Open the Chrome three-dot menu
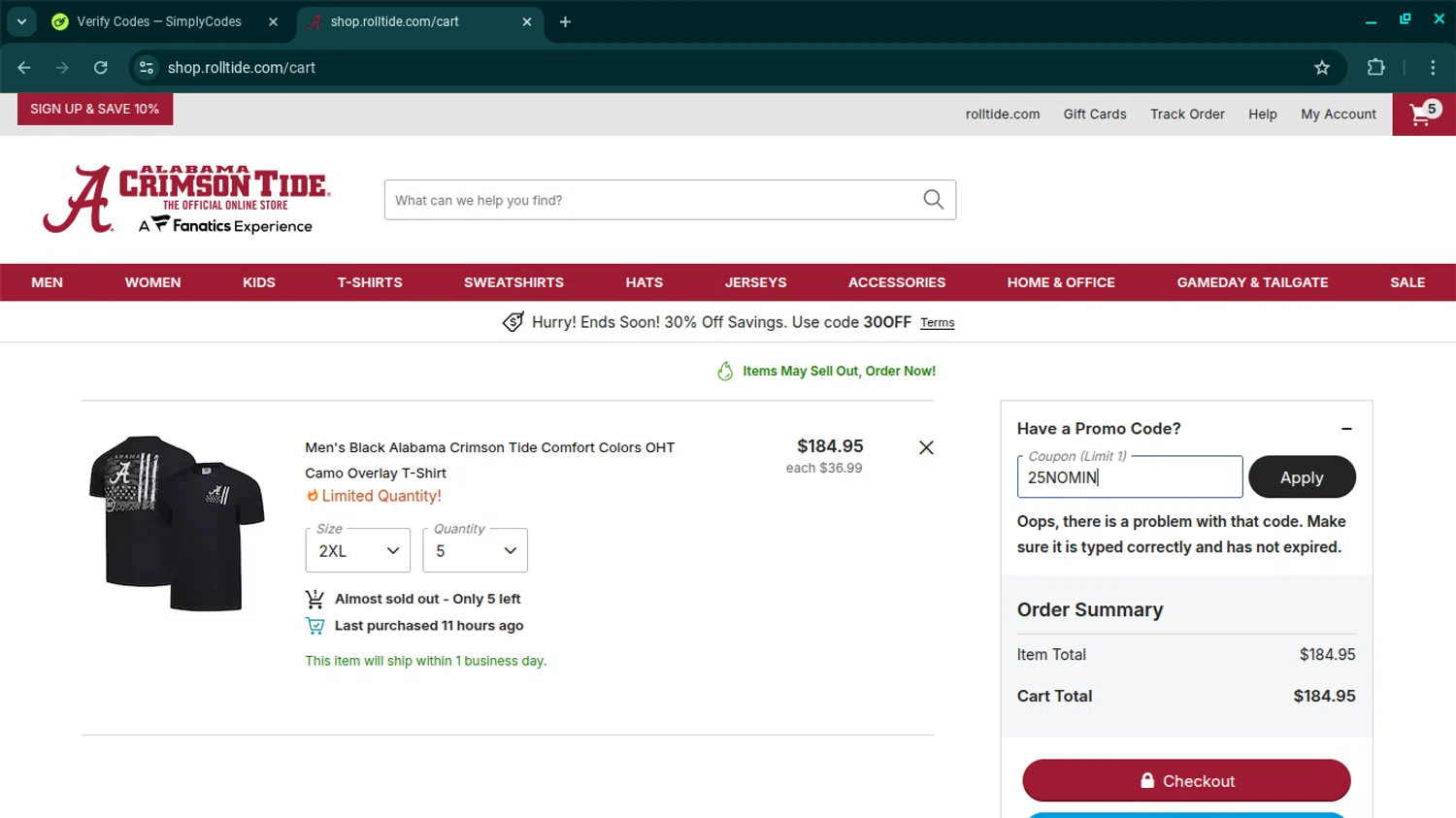This screenshot has width=1456, height=818. (1433, 67)
